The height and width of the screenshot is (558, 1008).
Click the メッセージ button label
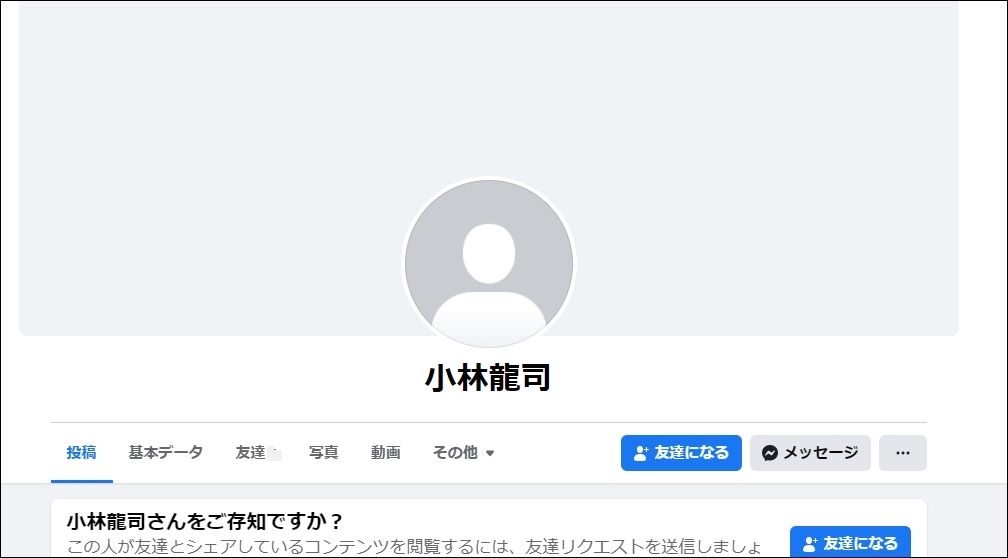pos(821,453)
